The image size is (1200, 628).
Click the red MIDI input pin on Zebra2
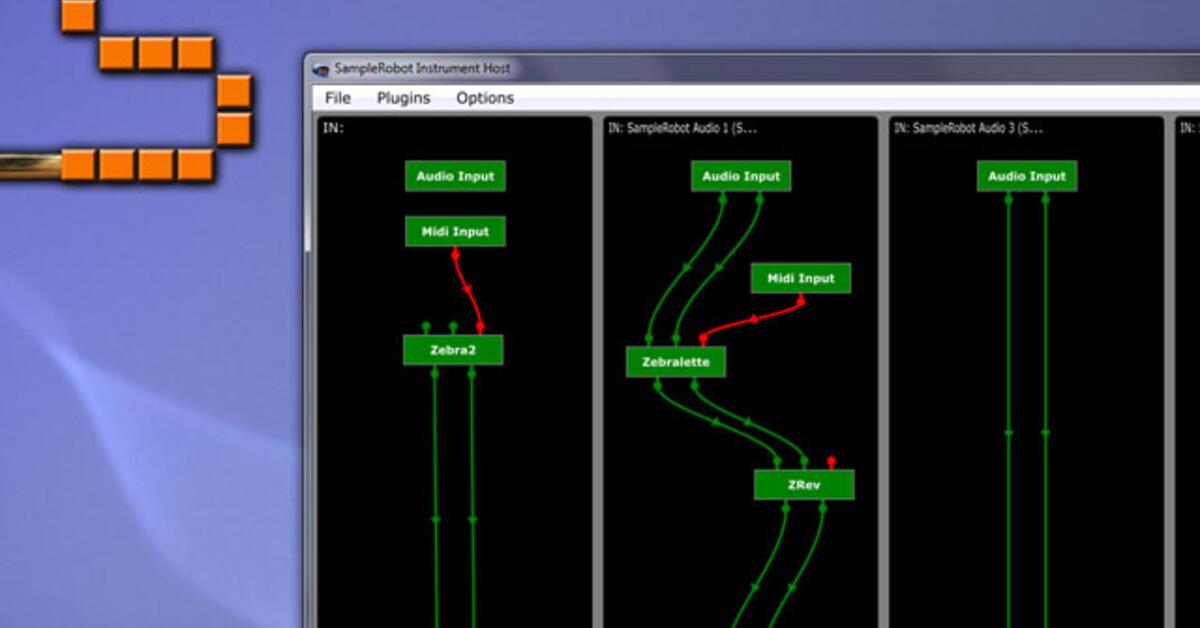[x=480, y=327]
